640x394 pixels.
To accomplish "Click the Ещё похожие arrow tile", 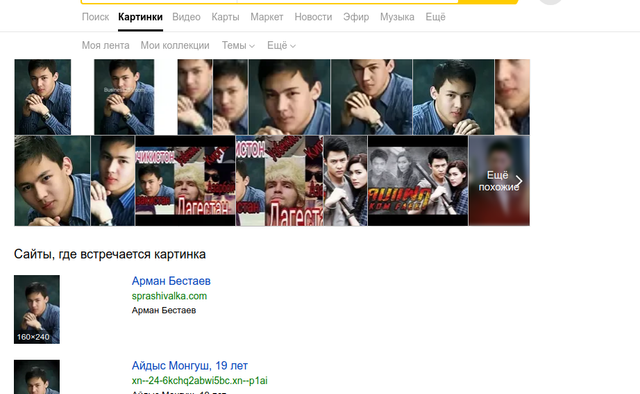I will pyautogui.click(x=499, y=181).
